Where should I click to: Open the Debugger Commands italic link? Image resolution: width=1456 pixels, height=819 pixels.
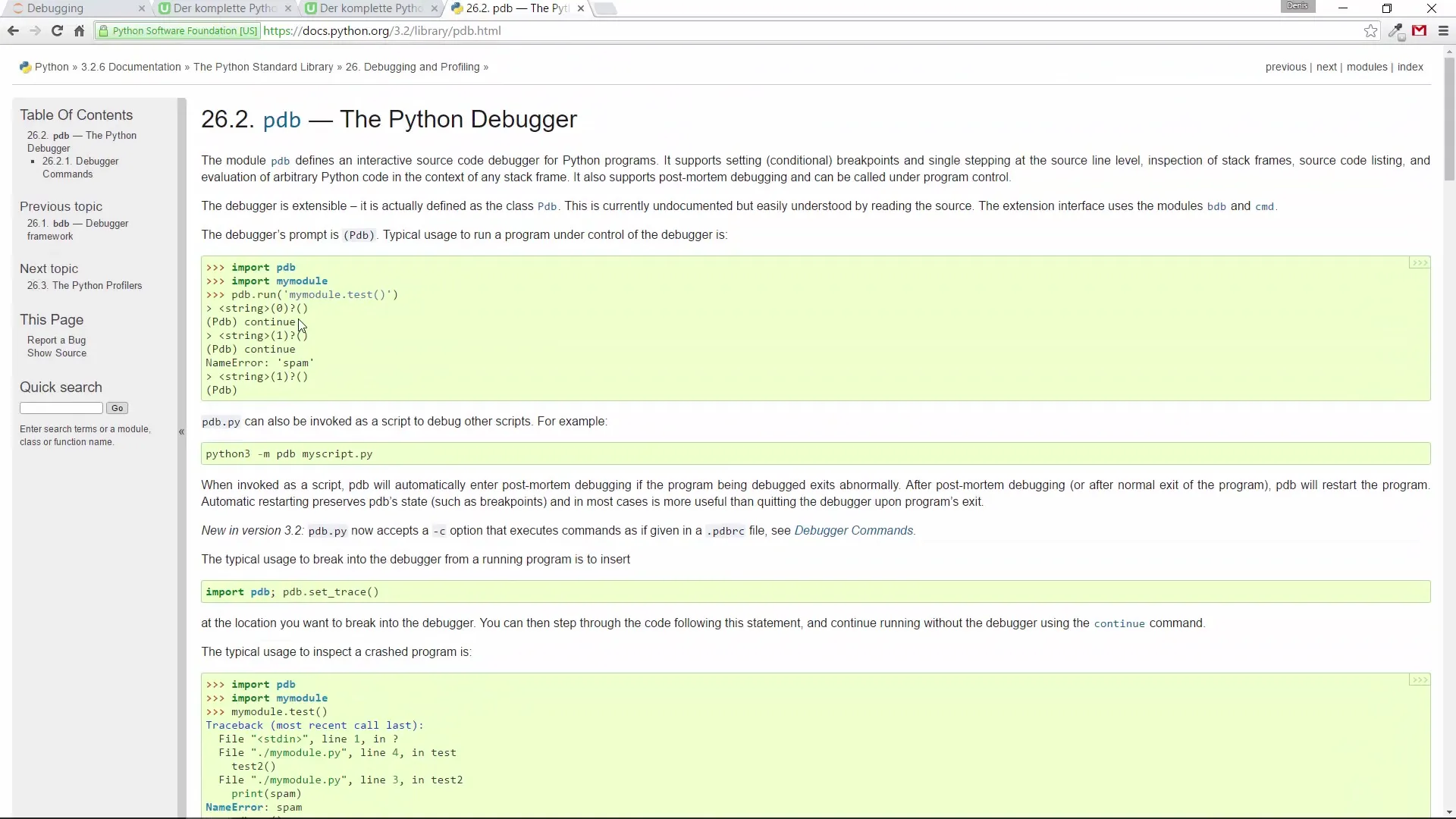coord(853,531)
